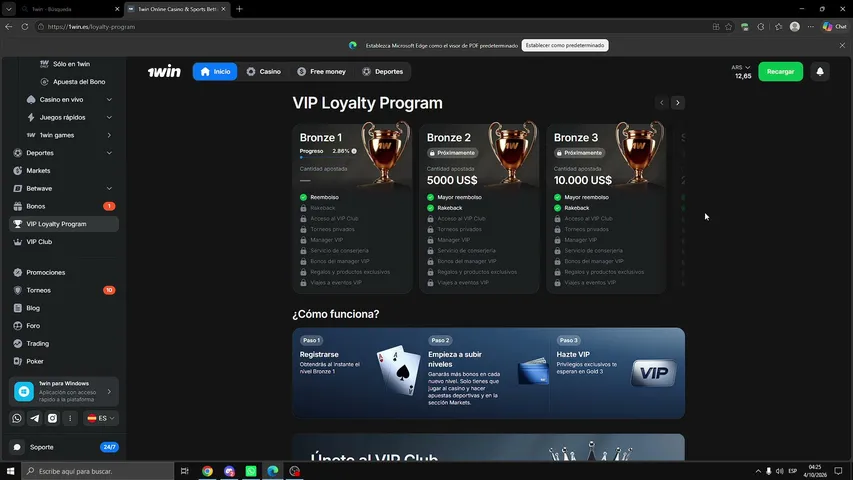Open ARS currency dropdown
Image resolution: width=853 pixels, height=480 pixels.
point(740,67)
